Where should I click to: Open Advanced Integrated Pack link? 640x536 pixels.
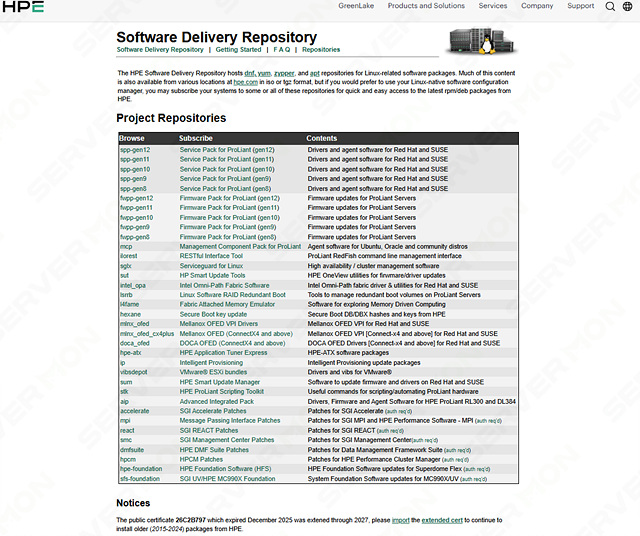(x=217, y=402)
